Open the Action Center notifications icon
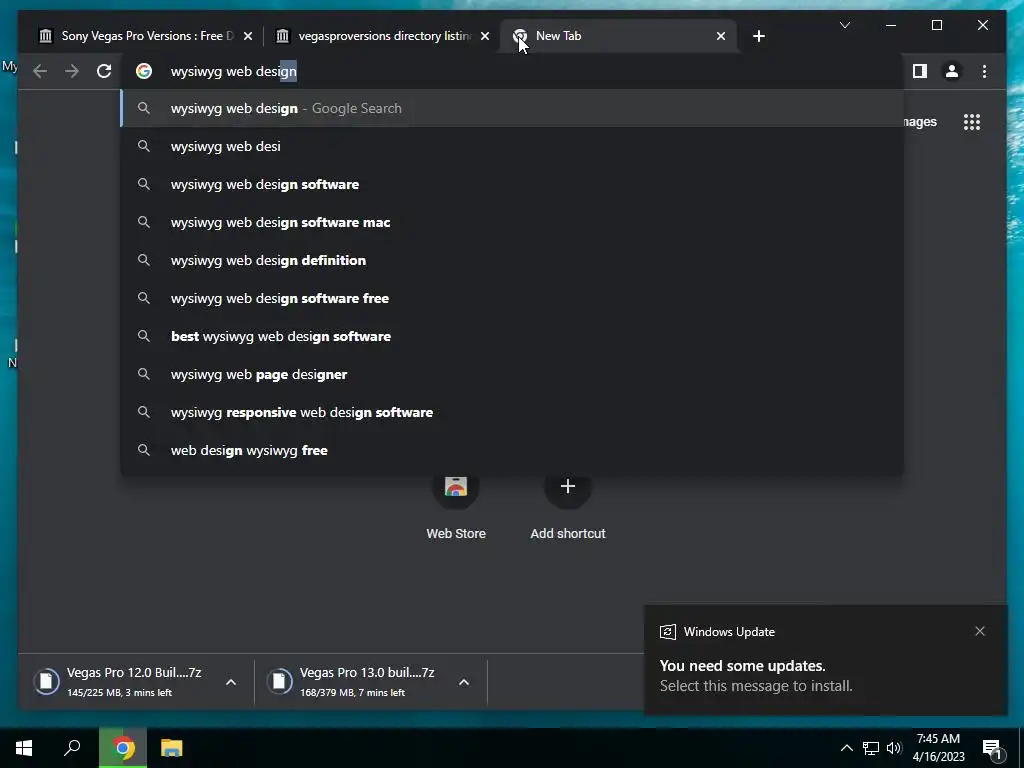 click(x=992, y=748)
